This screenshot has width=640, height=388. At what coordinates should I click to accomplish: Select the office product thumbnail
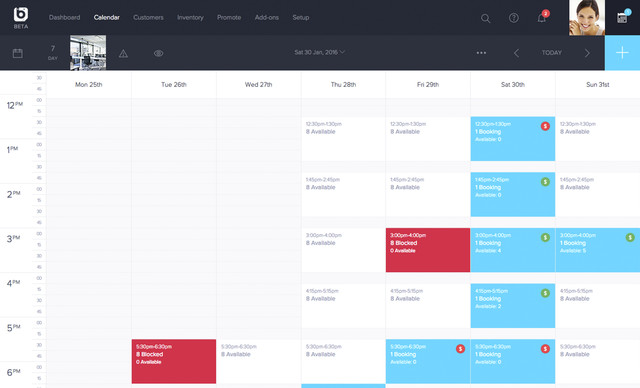(x=88, y=53)
